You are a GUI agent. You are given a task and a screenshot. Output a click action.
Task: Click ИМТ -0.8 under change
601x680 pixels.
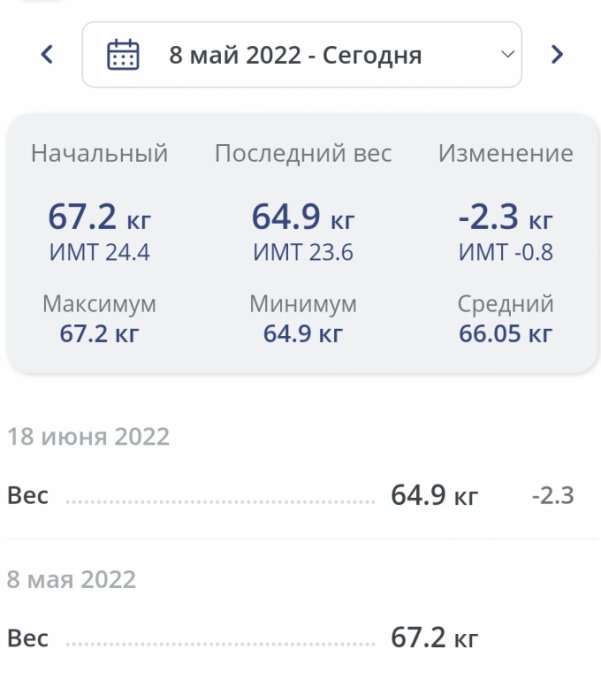click(x=505, y=253)
